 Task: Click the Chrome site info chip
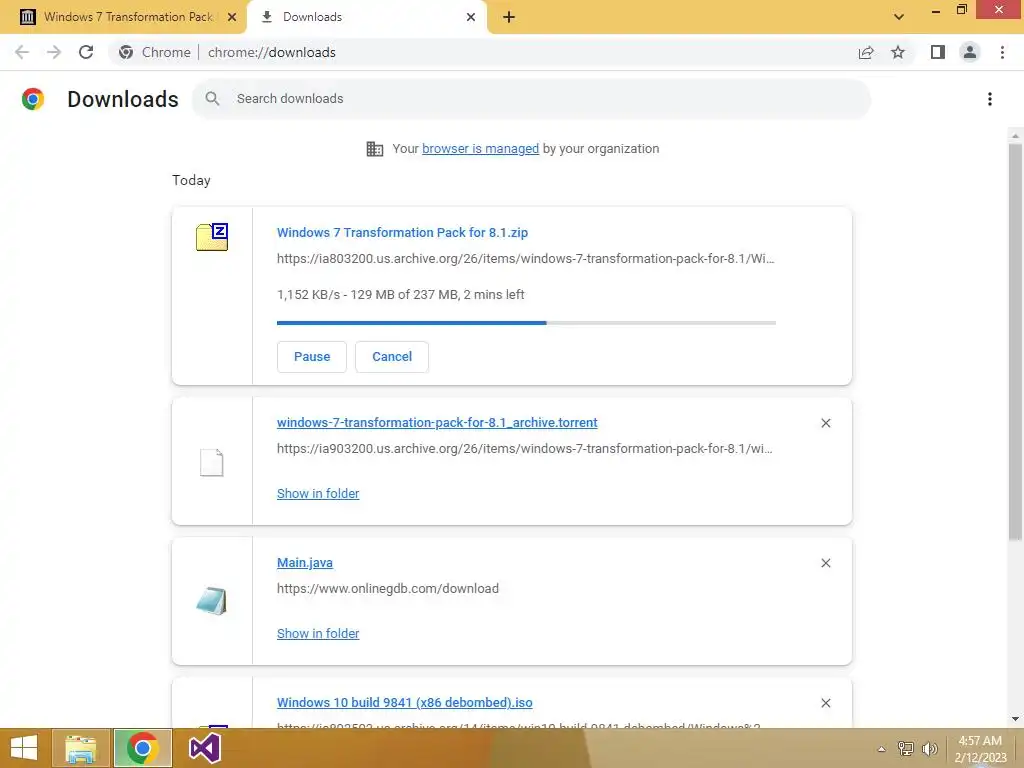point(155,52)
